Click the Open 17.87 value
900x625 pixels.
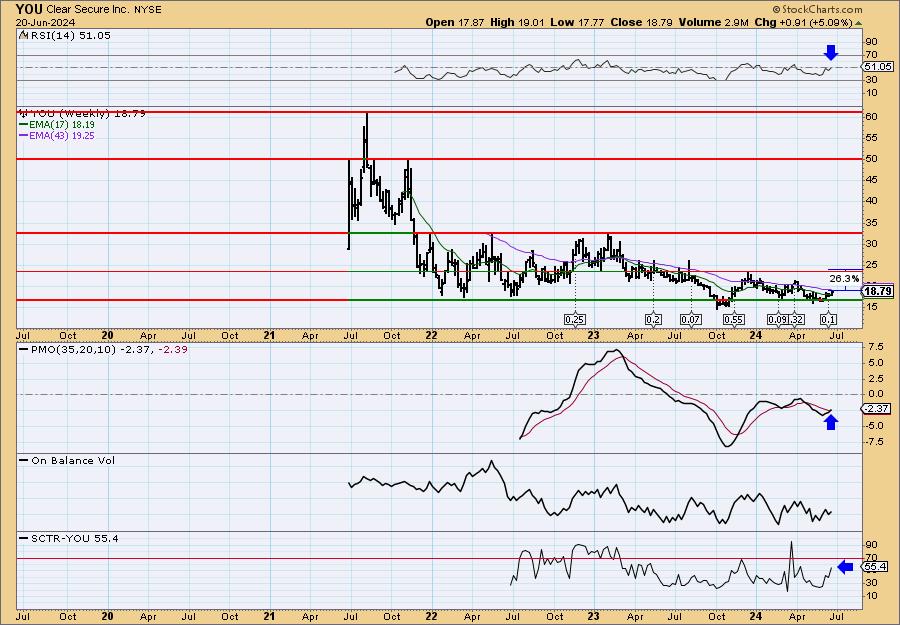coord(455,22)
